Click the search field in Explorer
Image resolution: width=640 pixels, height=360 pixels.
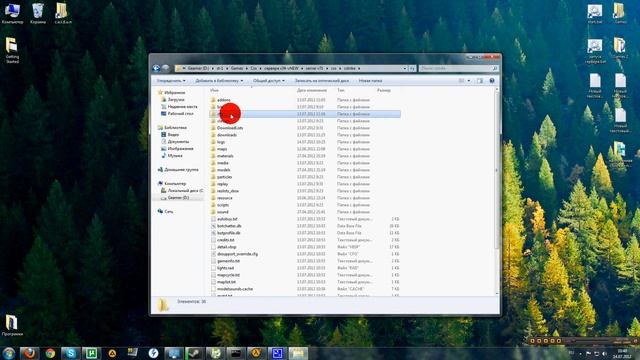pyautogui.click(x=458, y=69)
